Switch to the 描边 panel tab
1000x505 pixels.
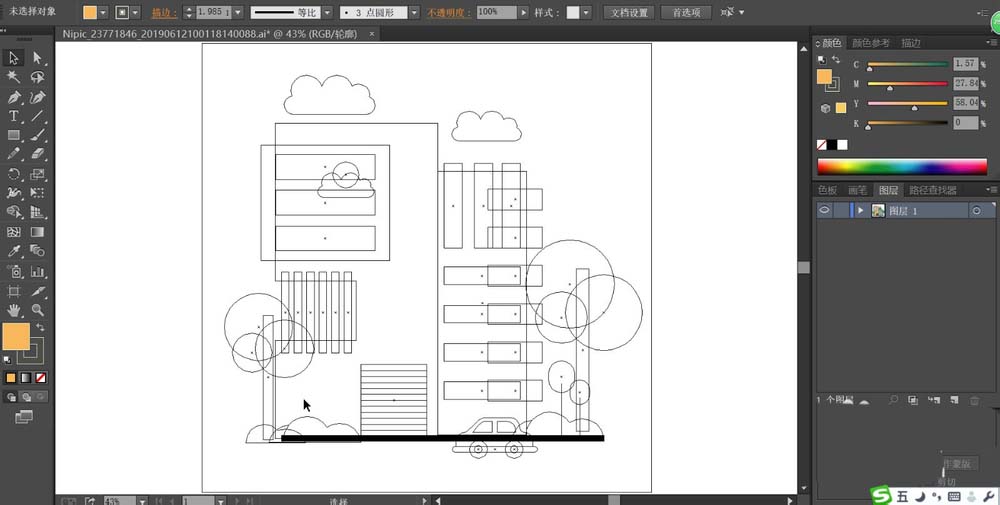point(911,43)
